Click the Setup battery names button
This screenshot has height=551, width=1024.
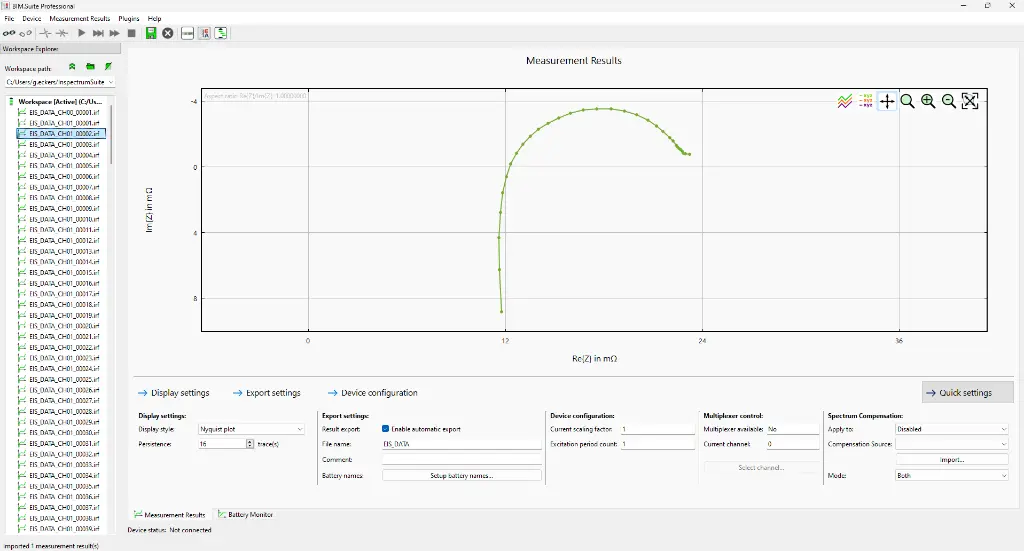tap(461, 476)
